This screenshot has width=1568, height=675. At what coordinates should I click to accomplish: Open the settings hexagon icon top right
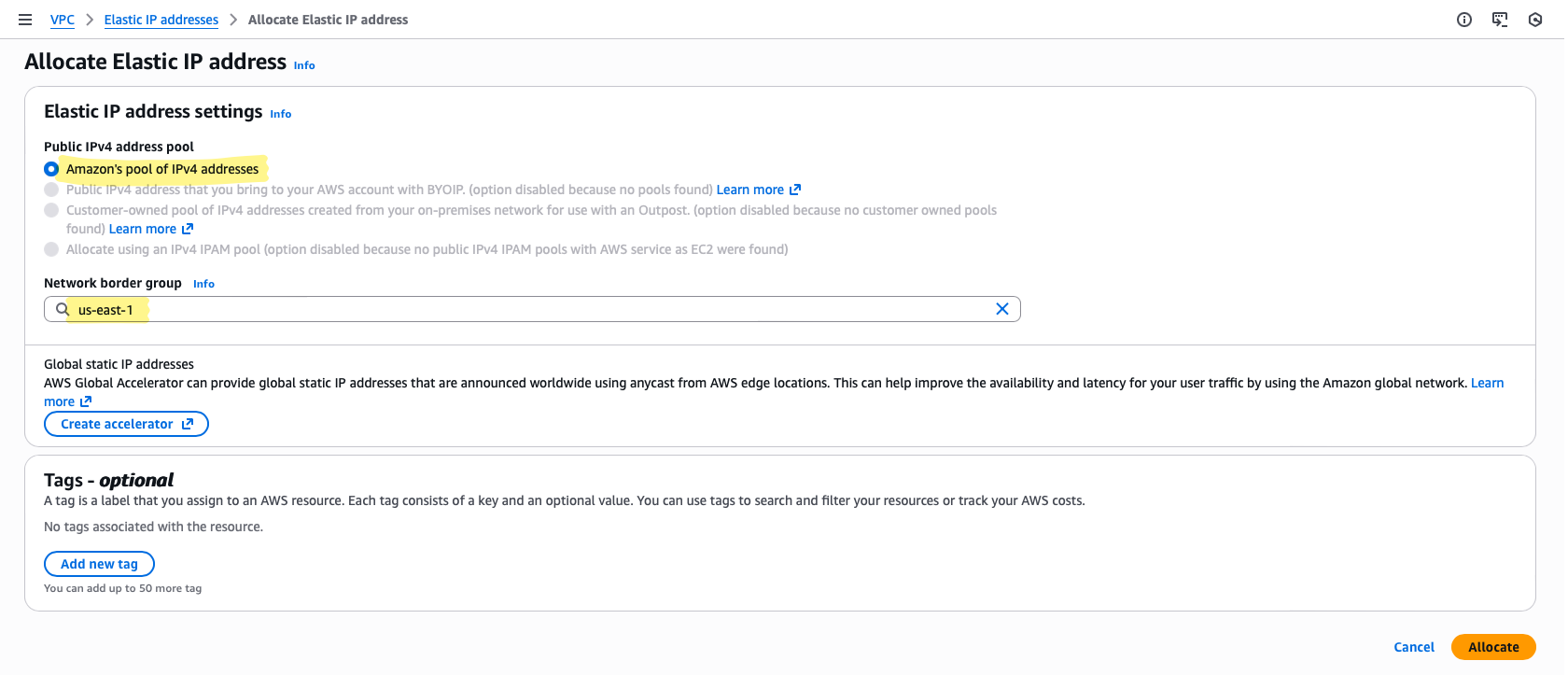point(1535,20)
